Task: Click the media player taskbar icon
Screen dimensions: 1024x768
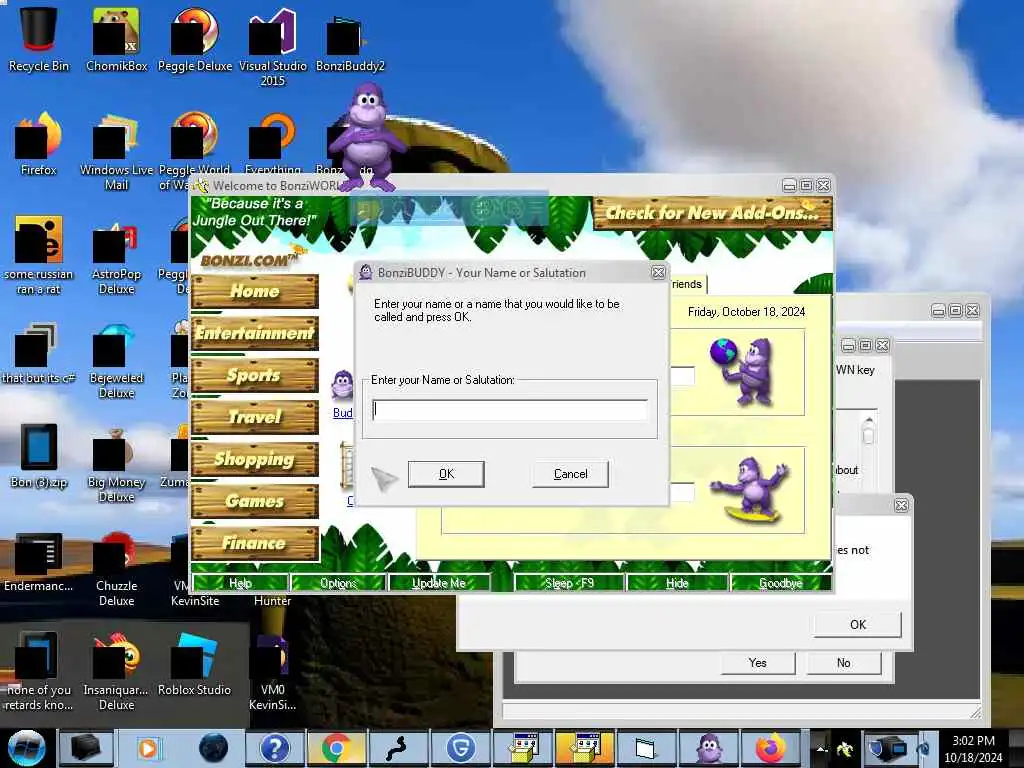Action: point(148,748)
